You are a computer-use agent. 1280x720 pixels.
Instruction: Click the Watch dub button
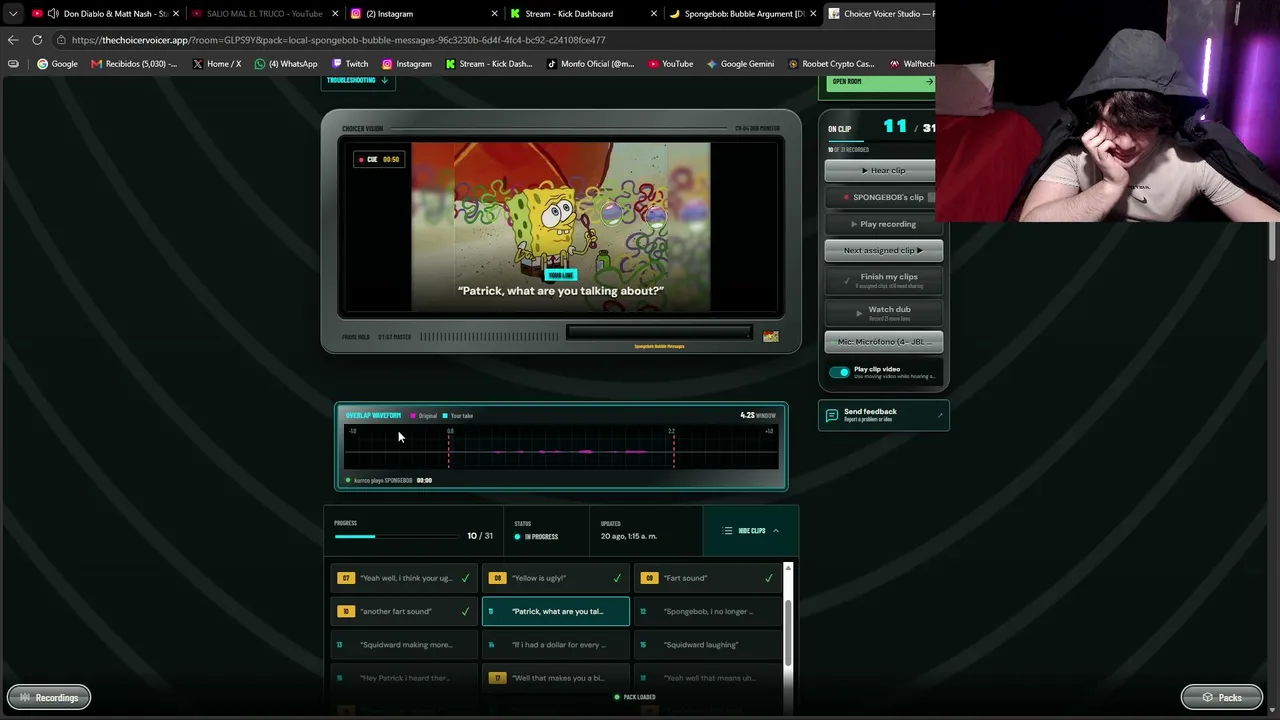click(883, 313)
